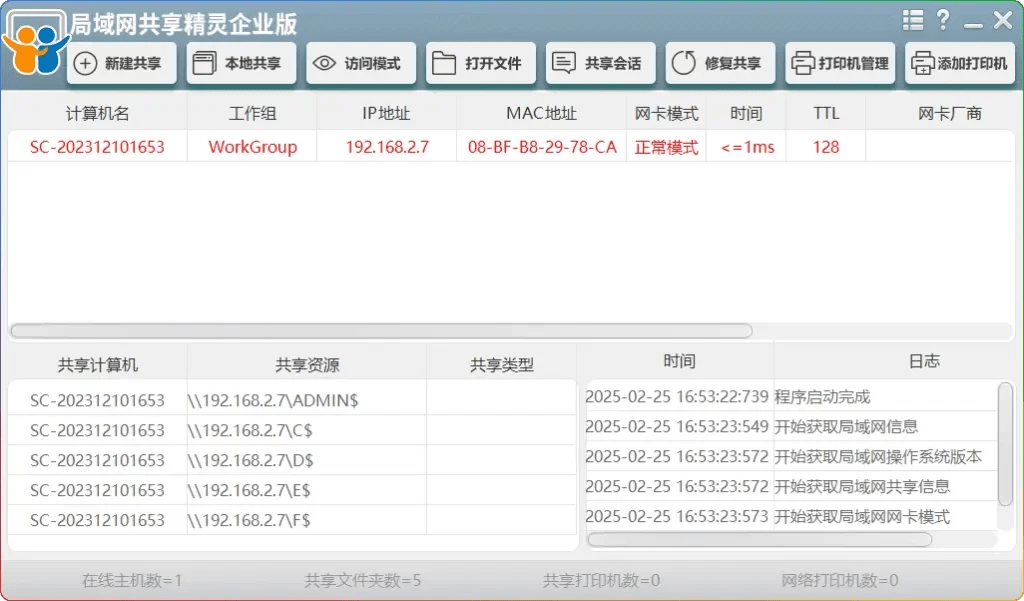Run 修复共享 (repair share) tool

719,63
